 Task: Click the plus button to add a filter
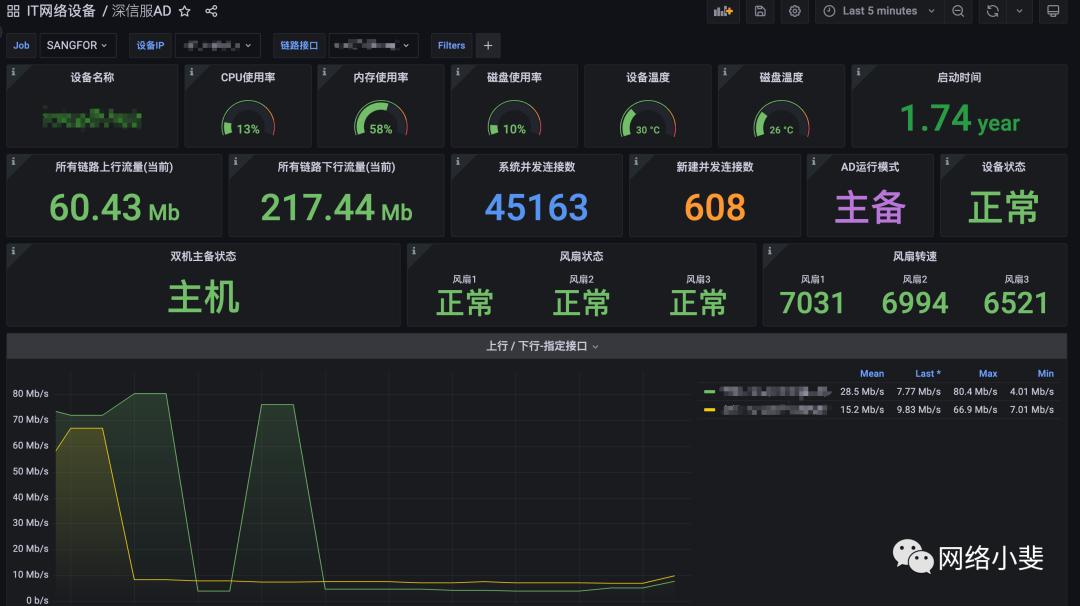point(488,45)
